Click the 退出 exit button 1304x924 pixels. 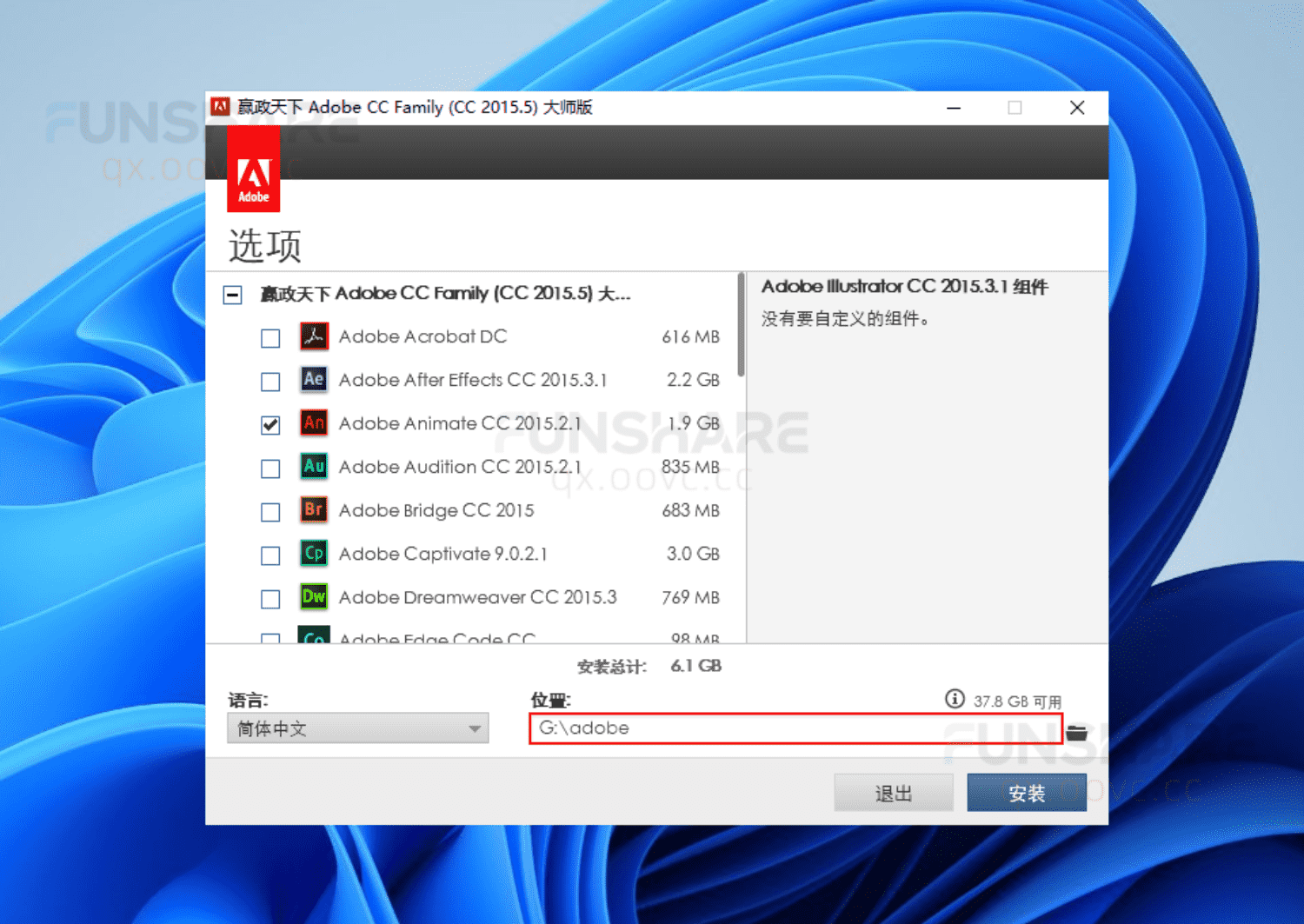[x=894, y=793]
